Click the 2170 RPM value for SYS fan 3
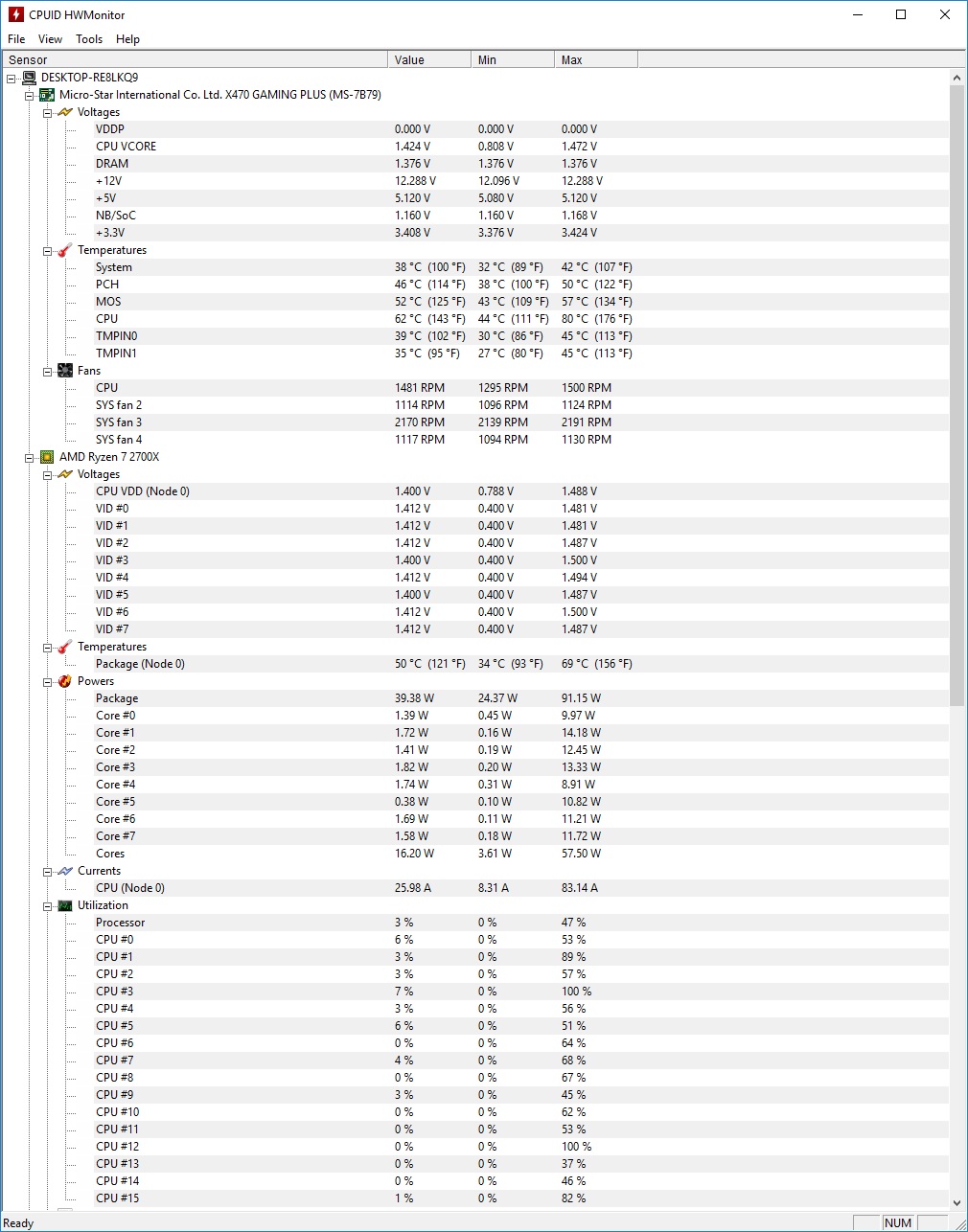This screenshot has width=968, height=1232. 420,422
